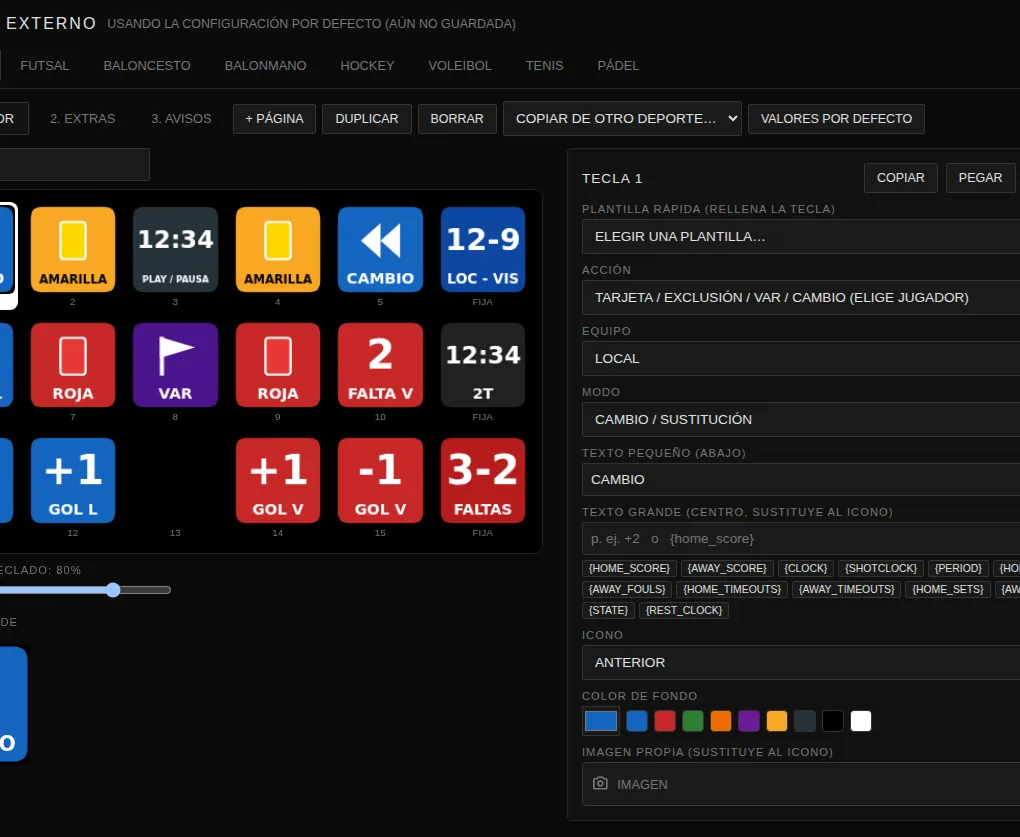Pick the purple background color swatch
Image resolution: width=1020 pixels, height=837 pixels.
749,721
